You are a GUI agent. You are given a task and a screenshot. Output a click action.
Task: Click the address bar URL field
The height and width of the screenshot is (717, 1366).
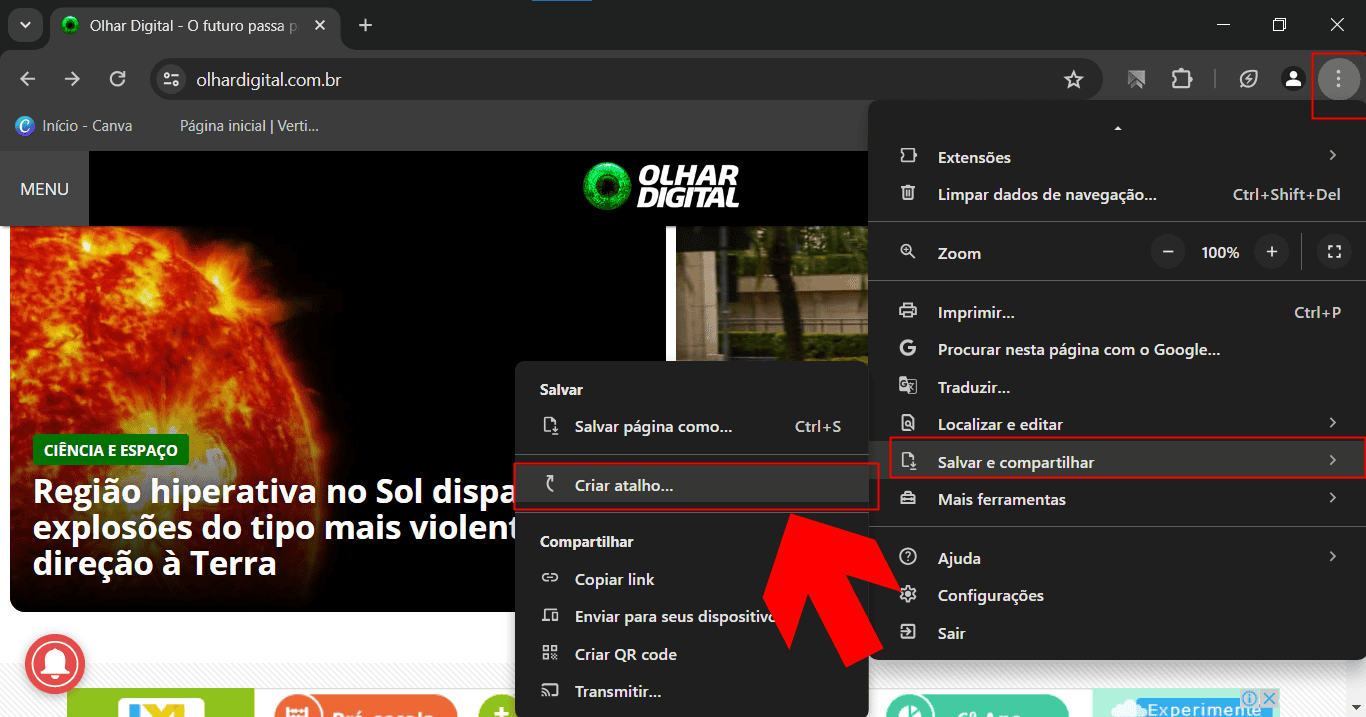point(620,79)
